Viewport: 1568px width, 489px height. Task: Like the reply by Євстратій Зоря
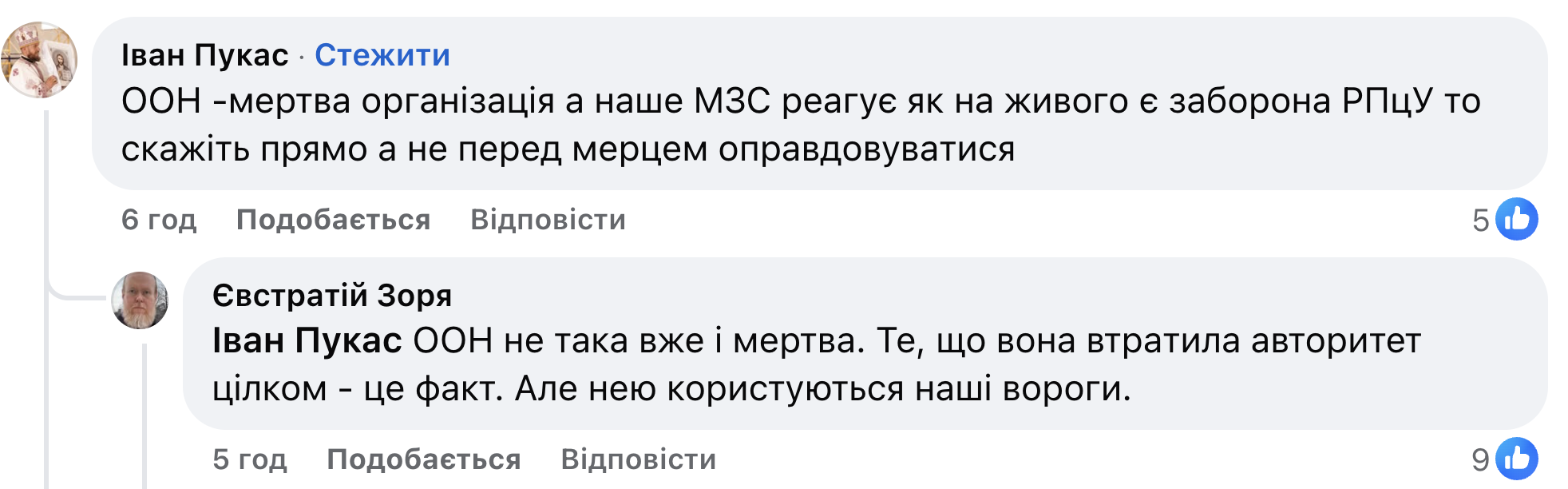tap(424, 459)
